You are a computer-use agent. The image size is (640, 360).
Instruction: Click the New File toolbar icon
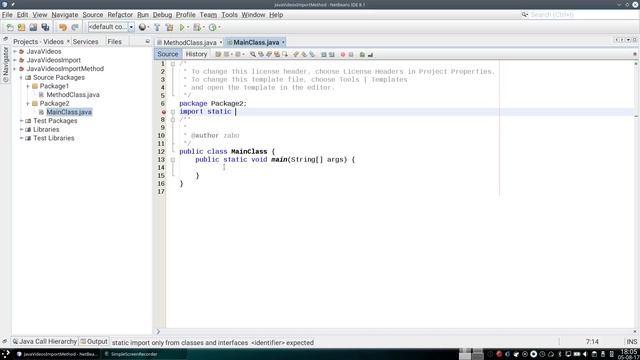coord(10,27)
